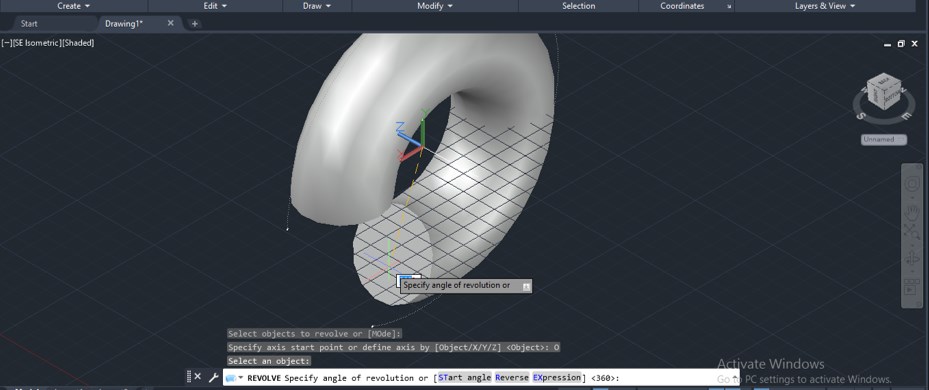The image size is (929, 390).
Task: Select the Orbit navigation tool
Action: pos(911,260)
